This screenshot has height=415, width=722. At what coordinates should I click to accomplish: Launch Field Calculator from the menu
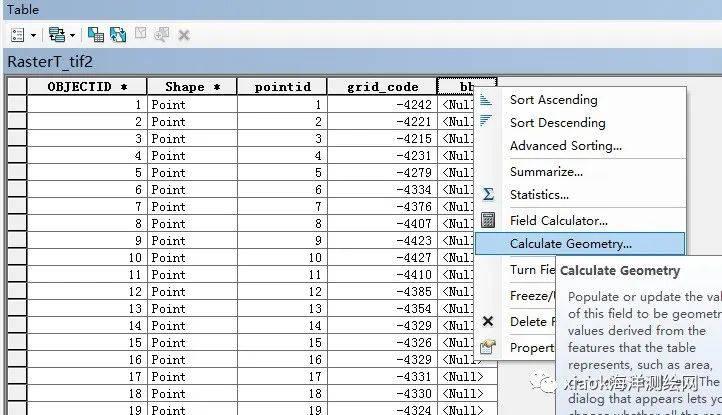point(558,220)
